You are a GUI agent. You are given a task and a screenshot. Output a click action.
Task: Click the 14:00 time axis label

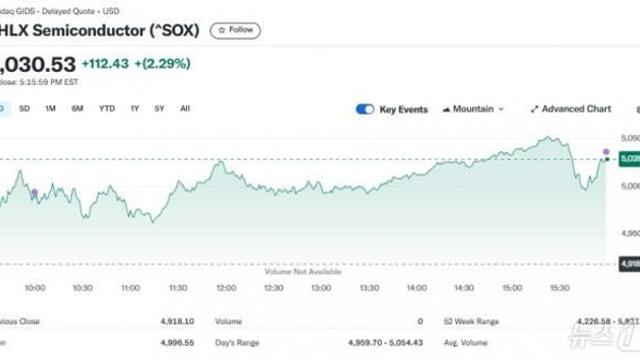point(416,288)
